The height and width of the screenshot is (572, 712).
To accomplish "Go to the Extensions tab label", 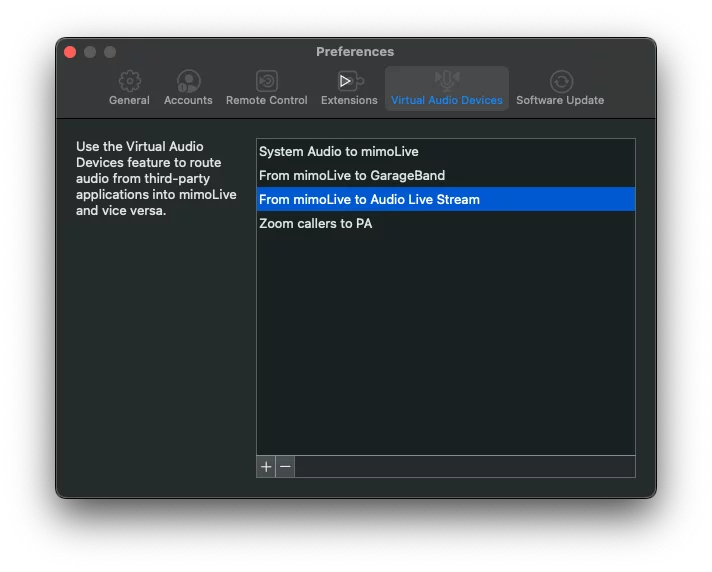I will [x=349, y=100].
